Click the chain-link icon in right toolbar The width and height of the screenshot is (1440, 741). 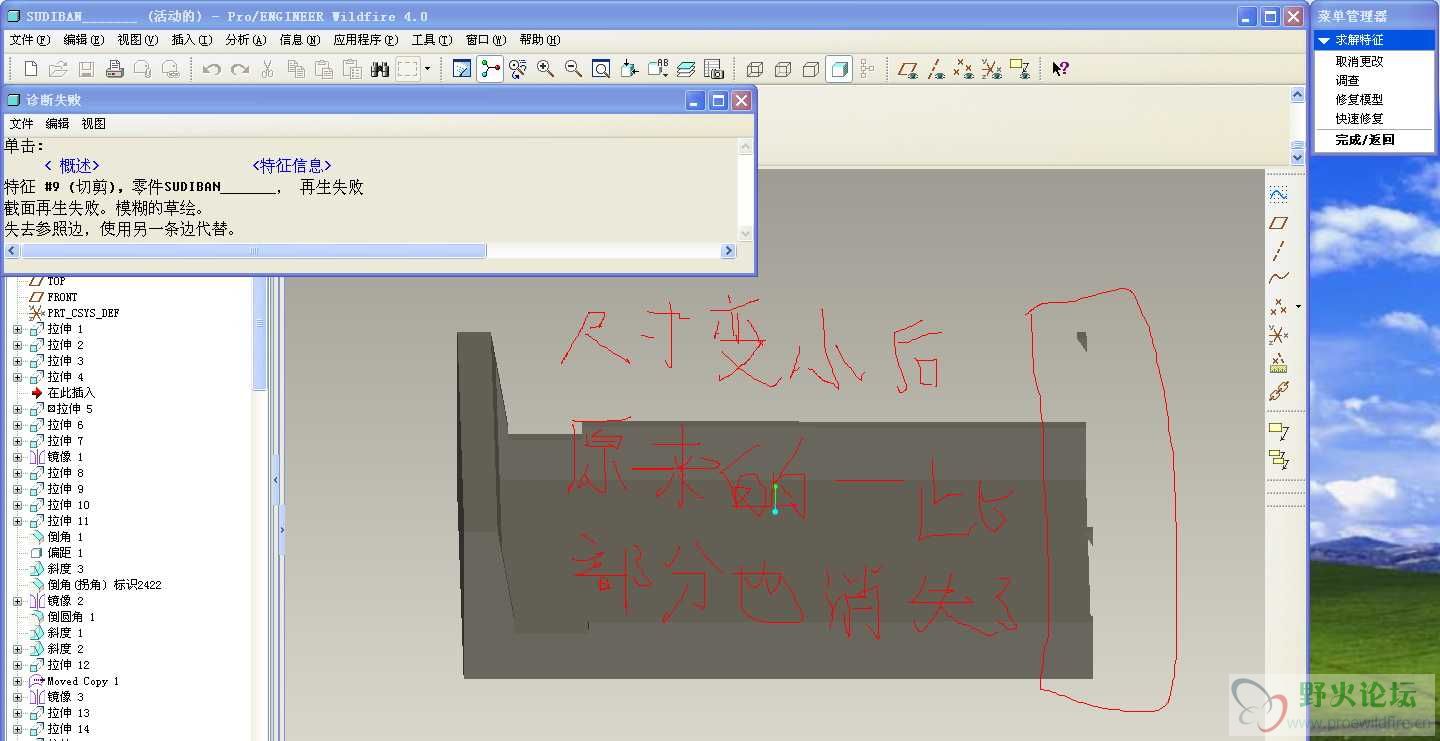coord(1278,391)
